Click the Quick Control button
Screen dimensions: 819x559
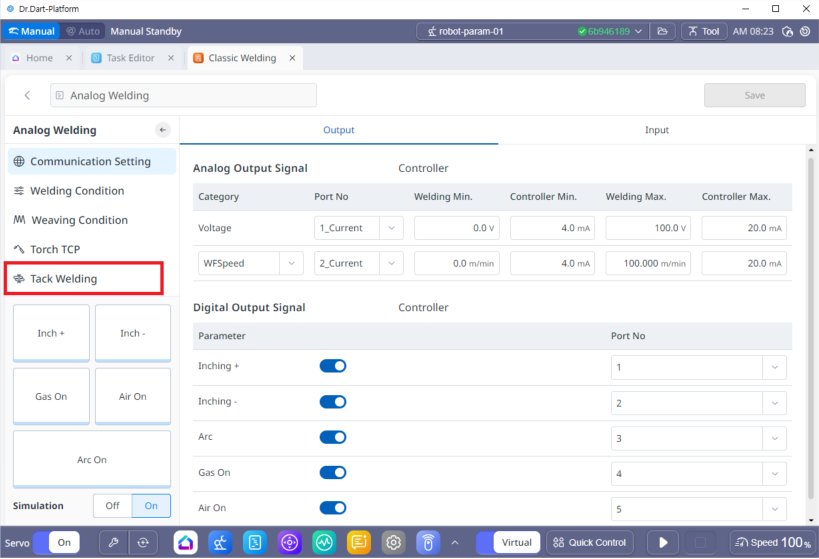(588, 542)
